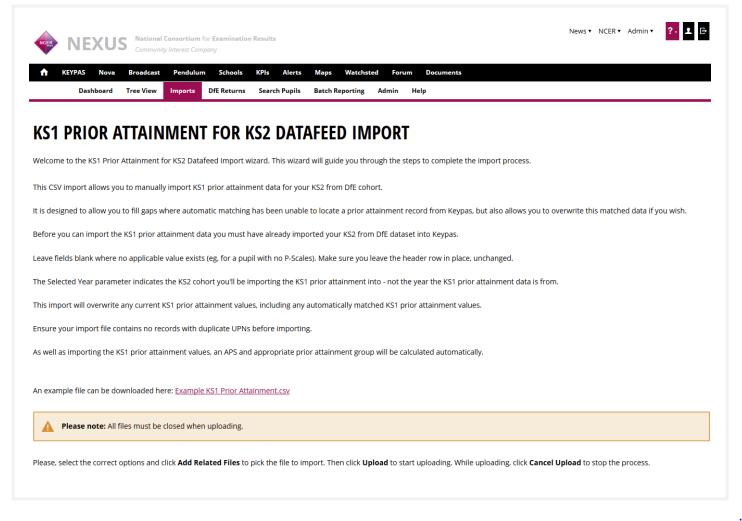Click the bold 'Upload' text in the instructions
The height and width of the screenshot is (521, 742).
coord(375,462)
